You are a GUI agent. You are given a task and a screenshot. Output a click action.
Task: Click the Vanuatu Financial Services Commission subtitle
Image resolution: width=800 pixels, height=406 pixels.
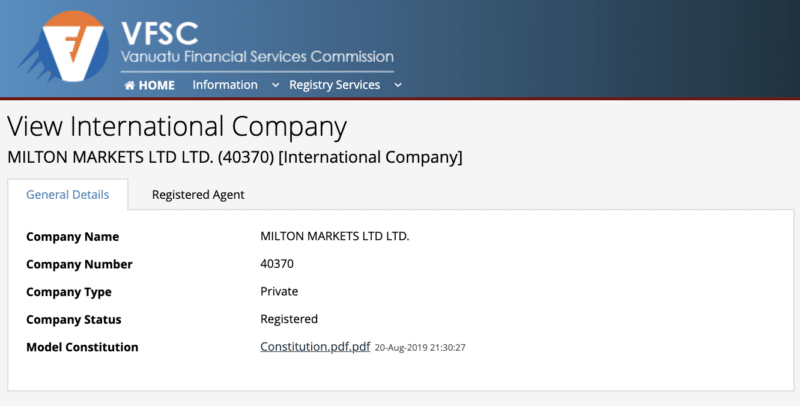(257, 57)
